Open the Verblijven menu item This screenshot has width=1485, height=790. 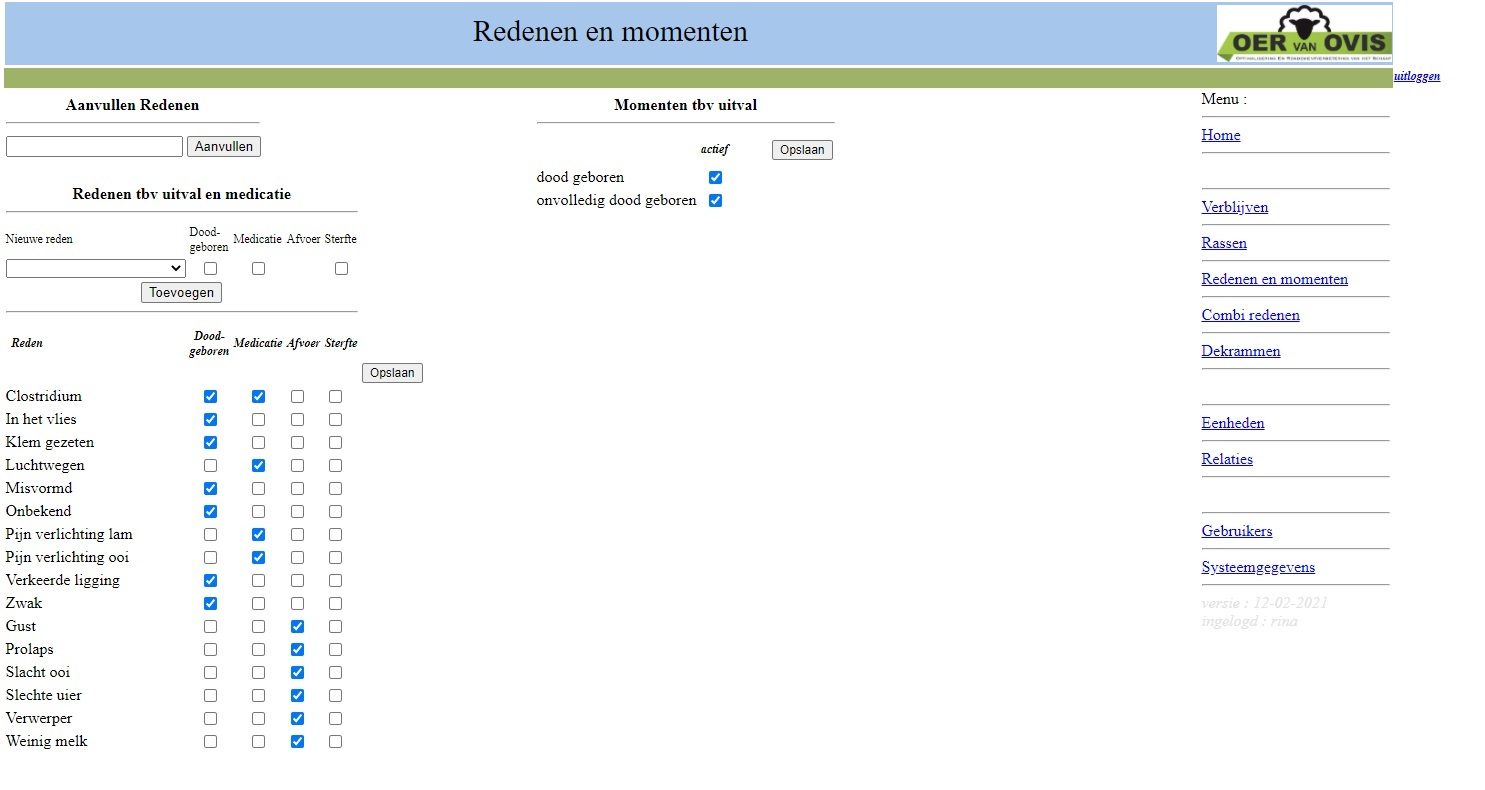1234,207
